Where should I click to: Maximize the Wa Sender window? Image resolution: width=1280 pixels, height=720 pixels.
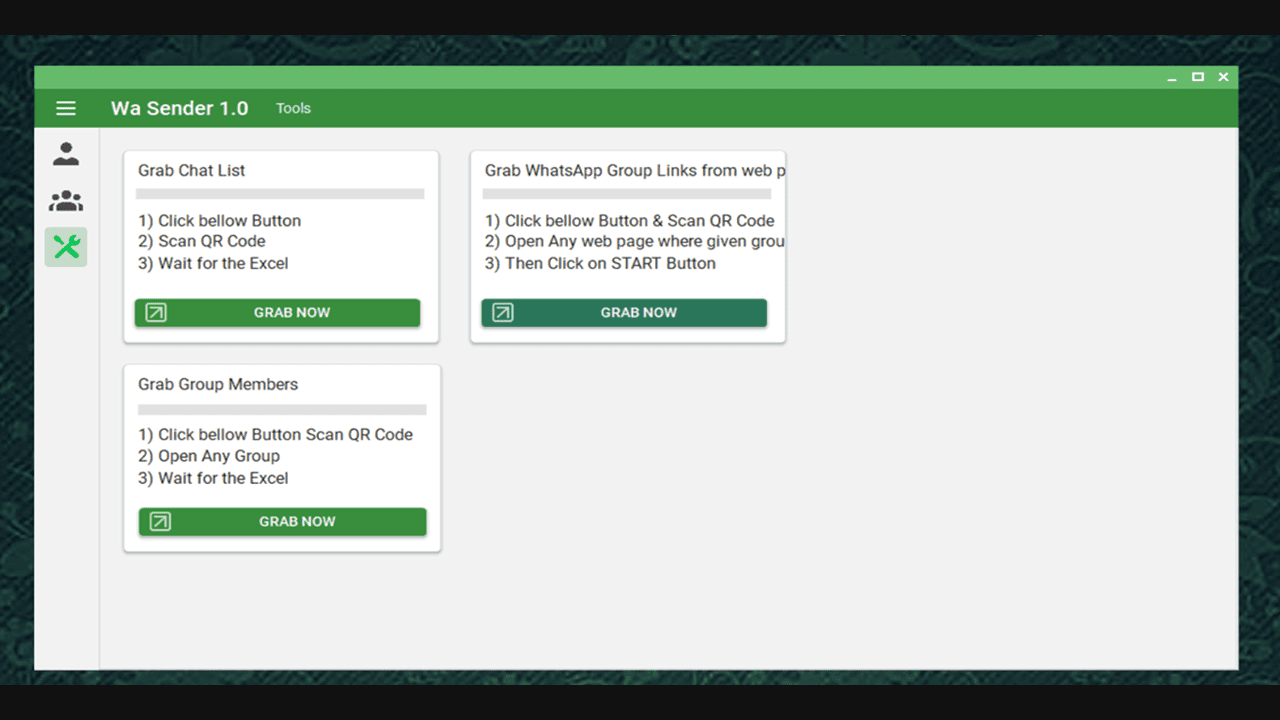pos(1197,77)
